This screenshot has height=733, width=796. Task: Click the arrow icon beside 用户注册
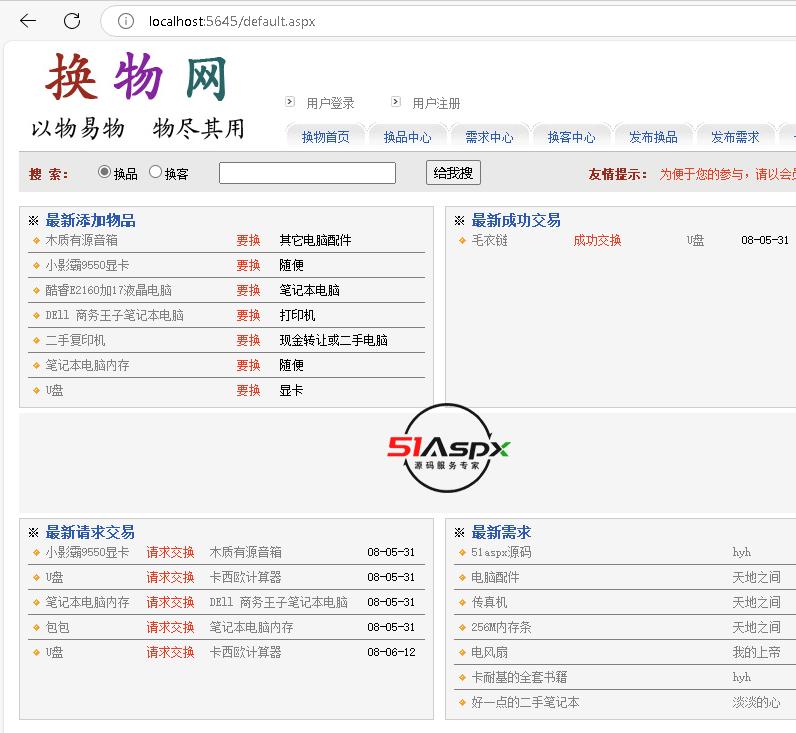coord(396,102)
